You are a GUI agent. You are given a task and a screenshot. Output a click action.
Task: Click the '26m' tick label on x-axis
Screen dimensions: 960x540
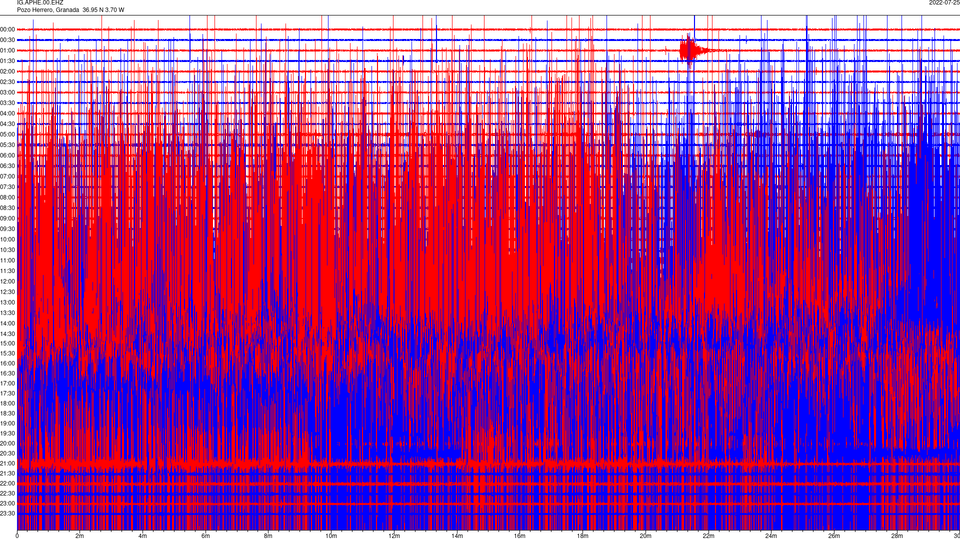(834, 536)
